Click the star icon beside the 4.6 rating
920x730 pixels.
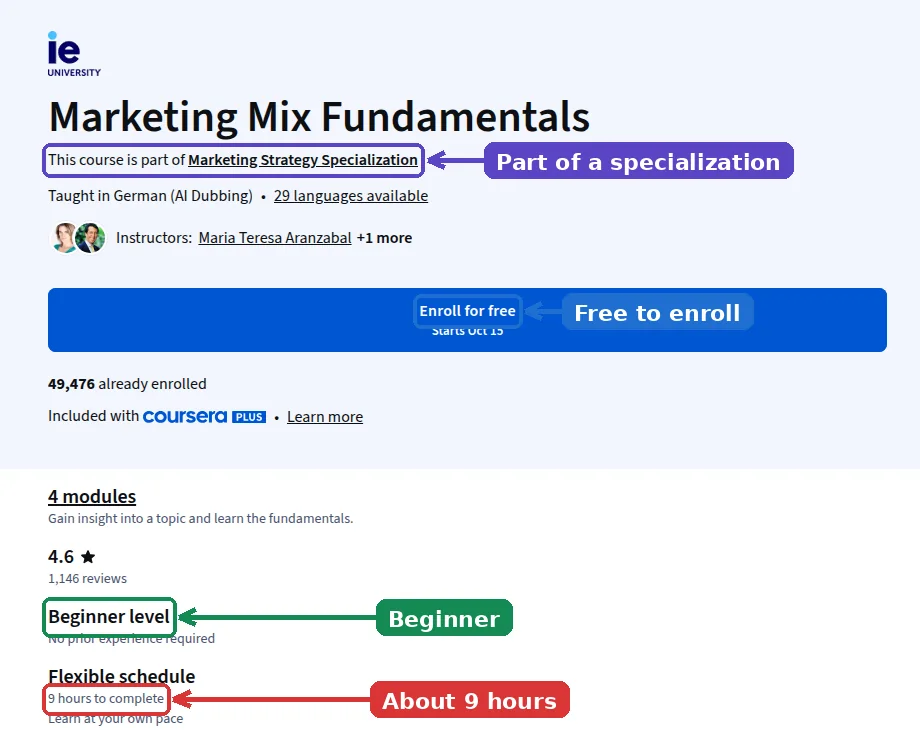pyautogui.click(x=88, y=556)
